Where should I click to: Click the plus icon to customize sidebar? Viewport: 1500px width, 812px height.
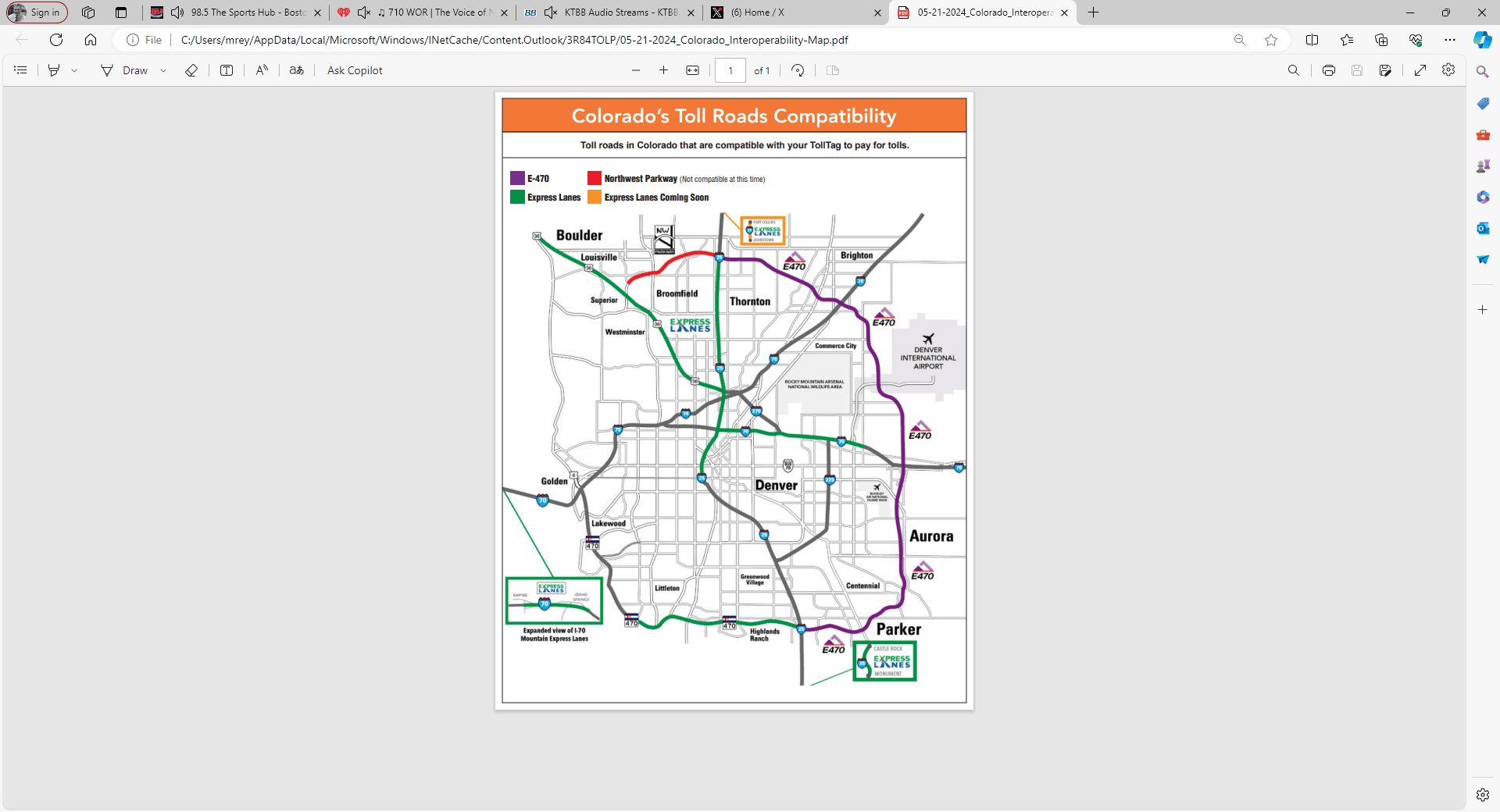tap(1483, 310)
